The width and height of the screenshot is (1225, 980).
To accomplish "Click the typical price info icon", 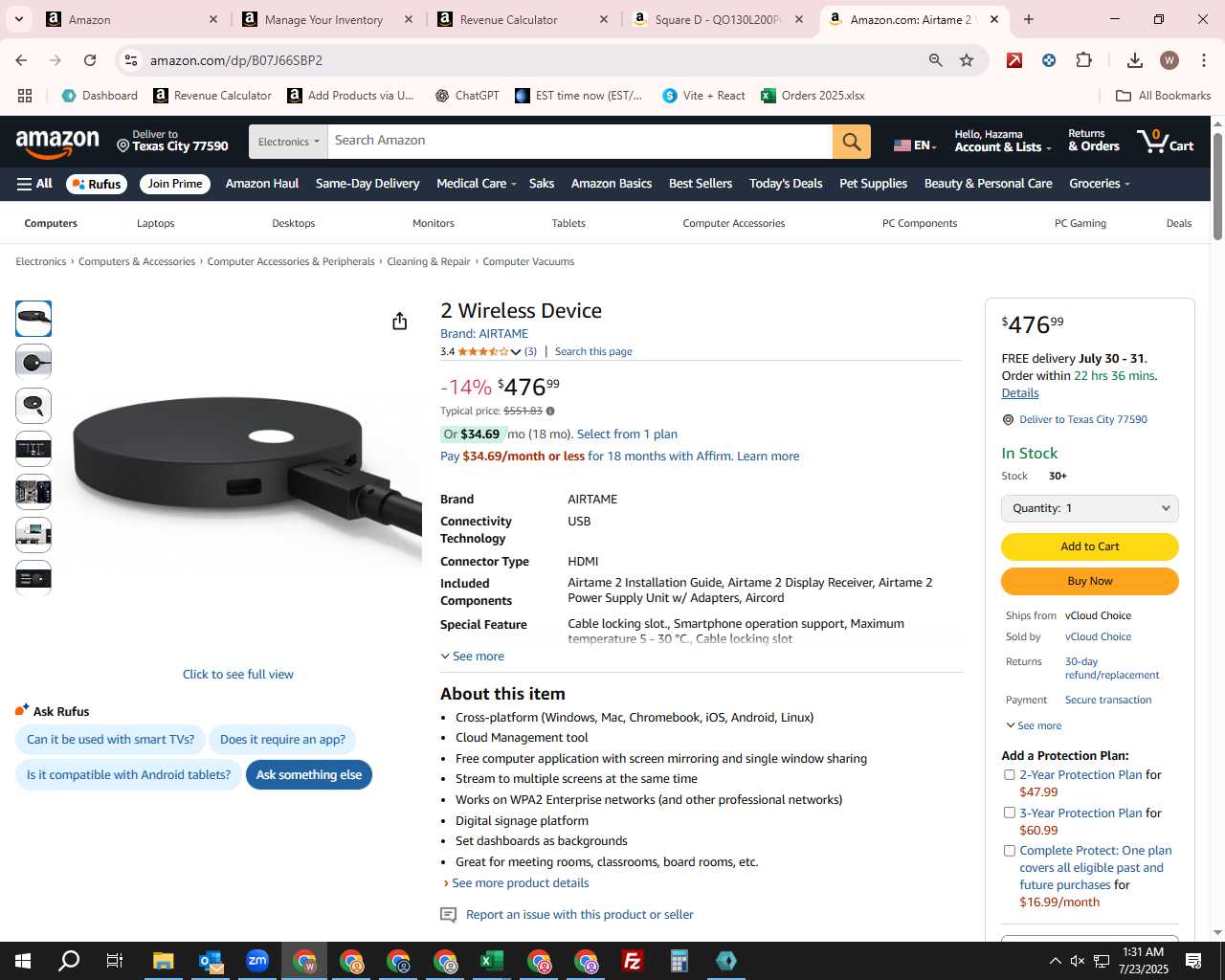I will pyautogui.click(x=550, y=412).
